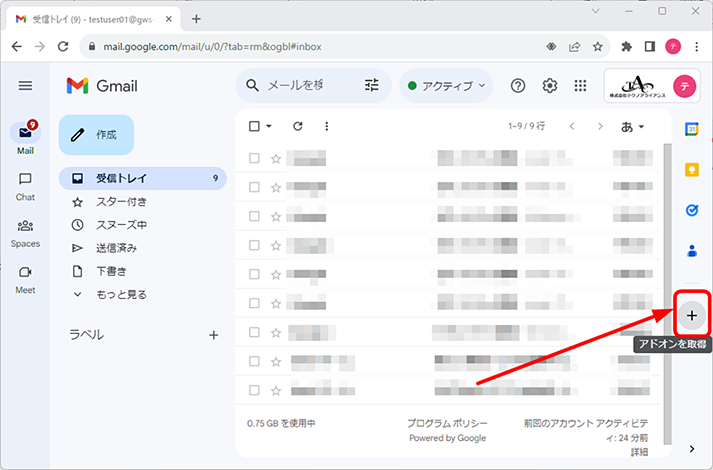Open the アクティブ status dropdown

pyautogui.click(x=447, y=85)
